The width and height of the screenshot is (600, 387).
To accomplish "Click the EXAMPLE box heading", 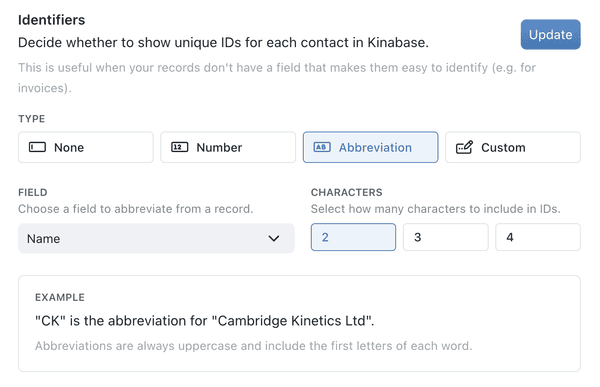I will click(x=60, y=297).
